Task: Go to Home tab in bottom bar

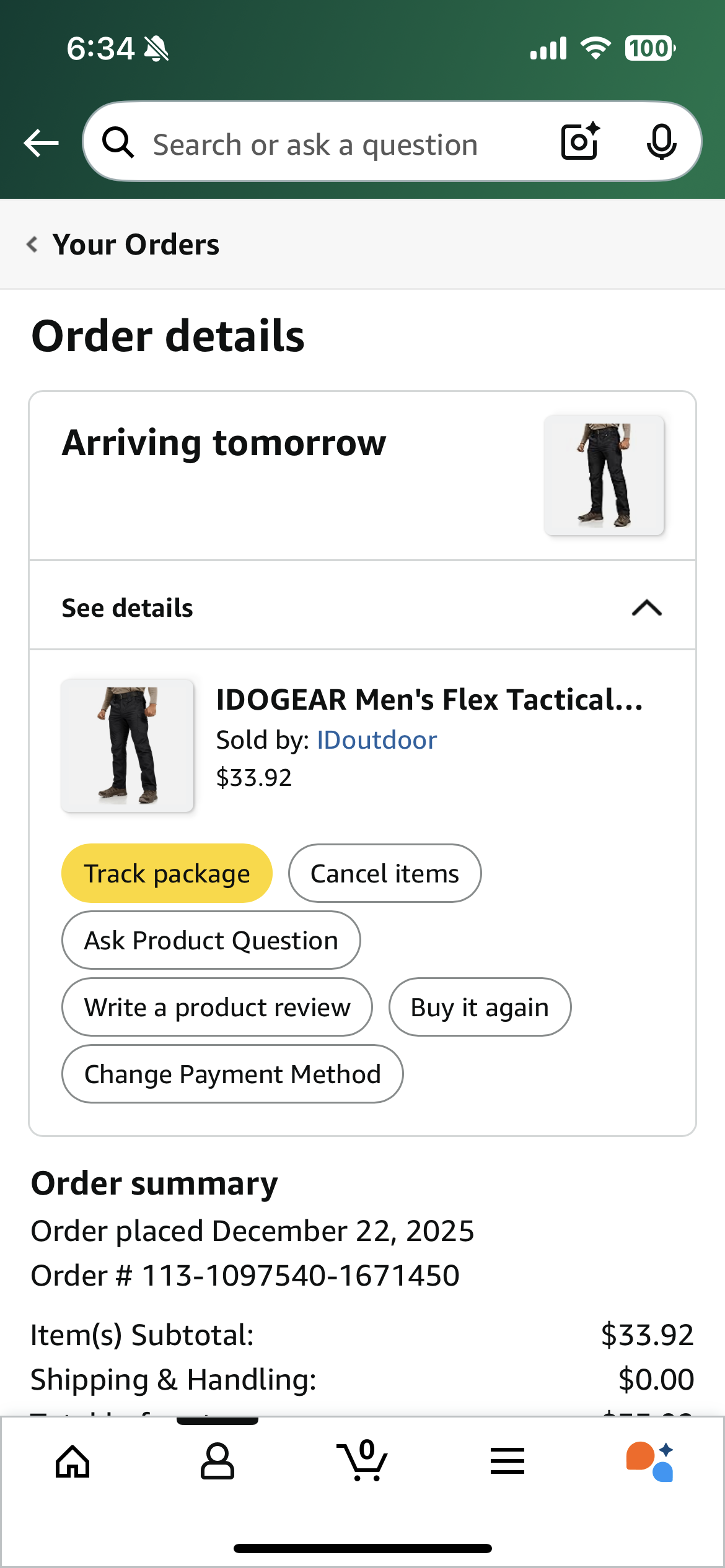Action: coord(72,1461)
